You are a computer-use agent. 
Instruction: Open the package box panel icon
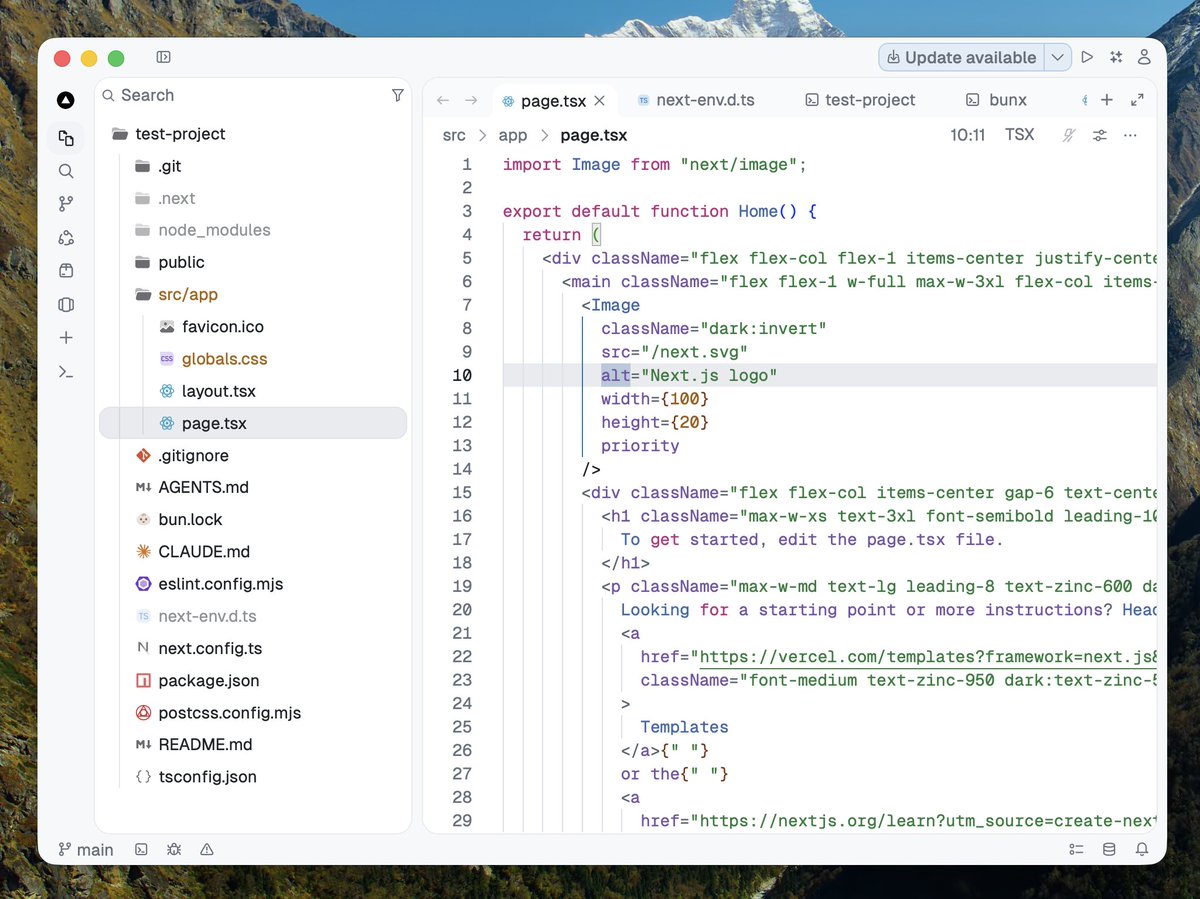click(x=66, y=271)
